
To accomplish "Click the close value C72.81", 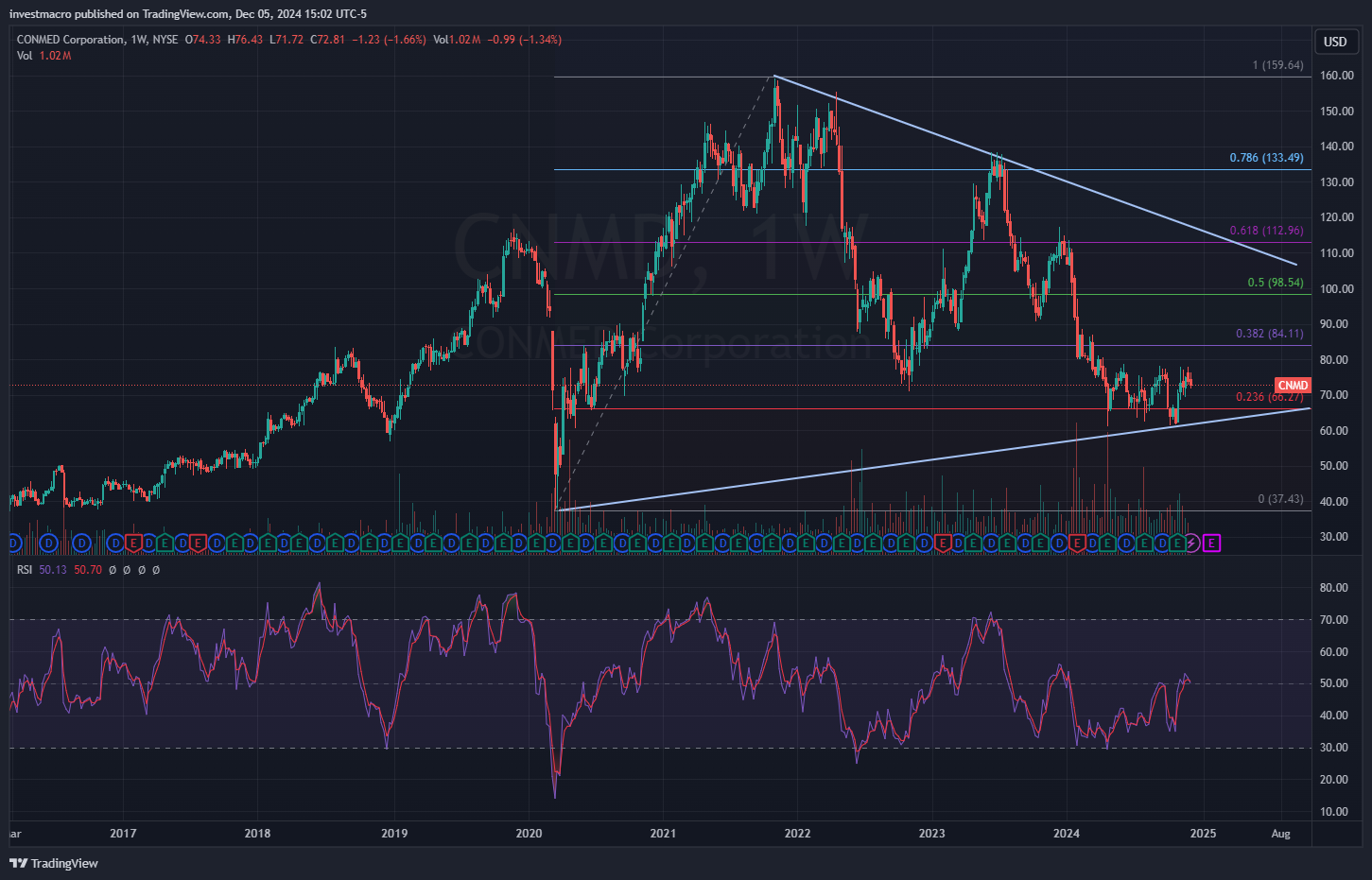I will [328, 40].
